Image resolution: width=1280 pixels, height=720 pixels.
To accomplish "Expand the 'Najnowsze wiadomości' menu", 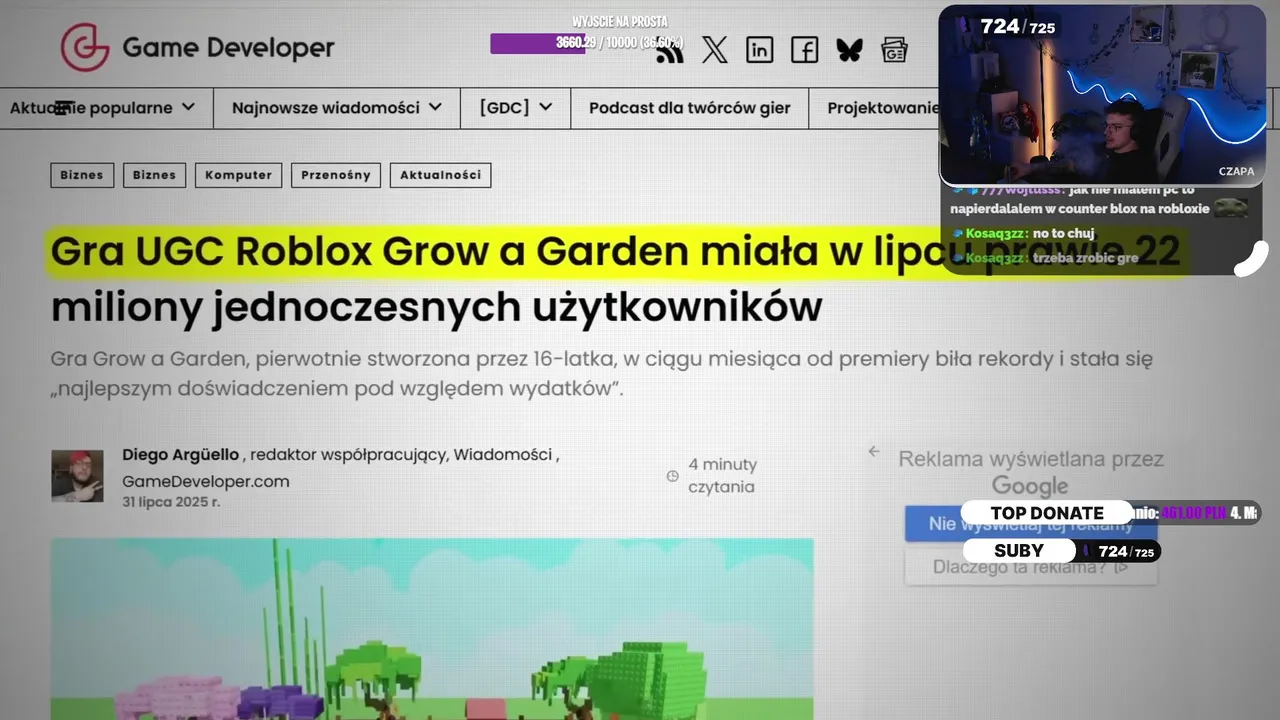I will (337, 107).
